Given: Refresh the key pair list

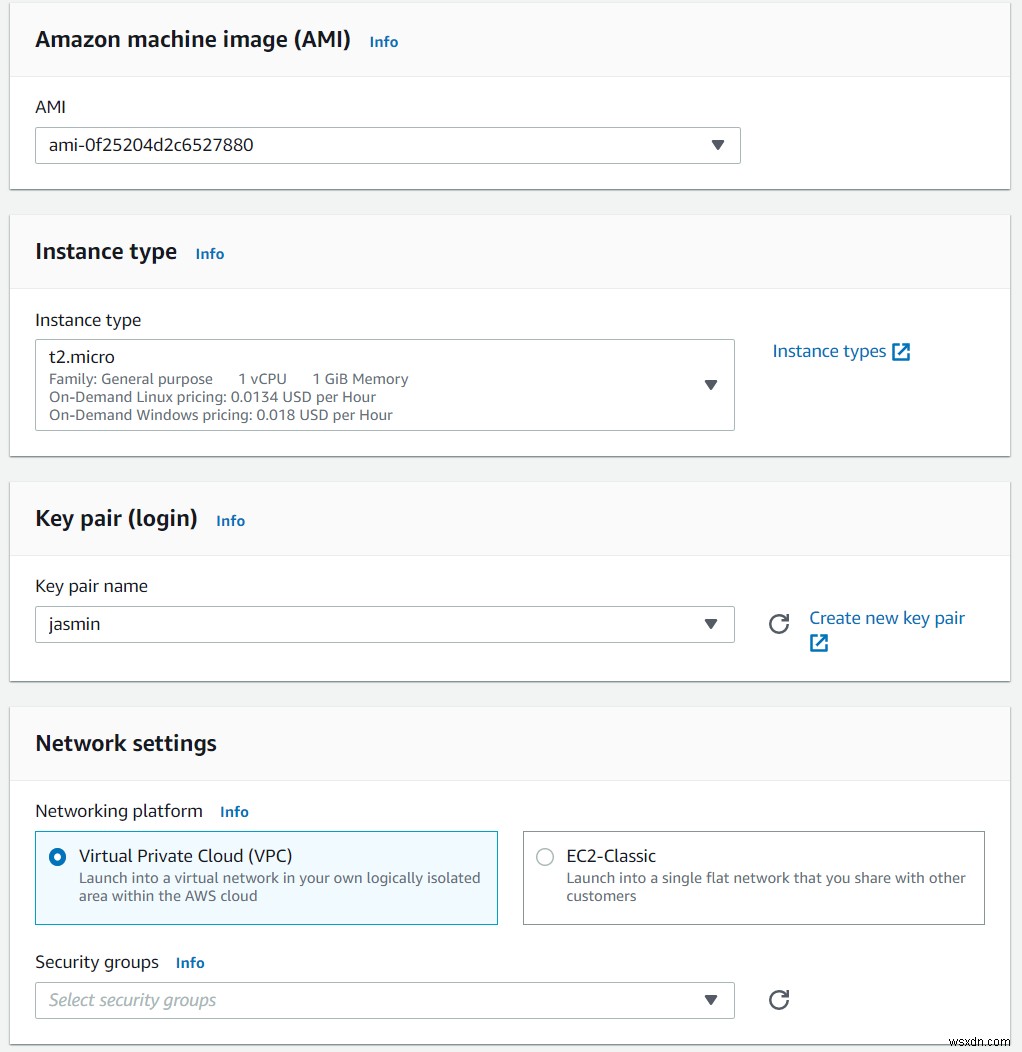Looking at the screenshot, I should coord(779,624).
